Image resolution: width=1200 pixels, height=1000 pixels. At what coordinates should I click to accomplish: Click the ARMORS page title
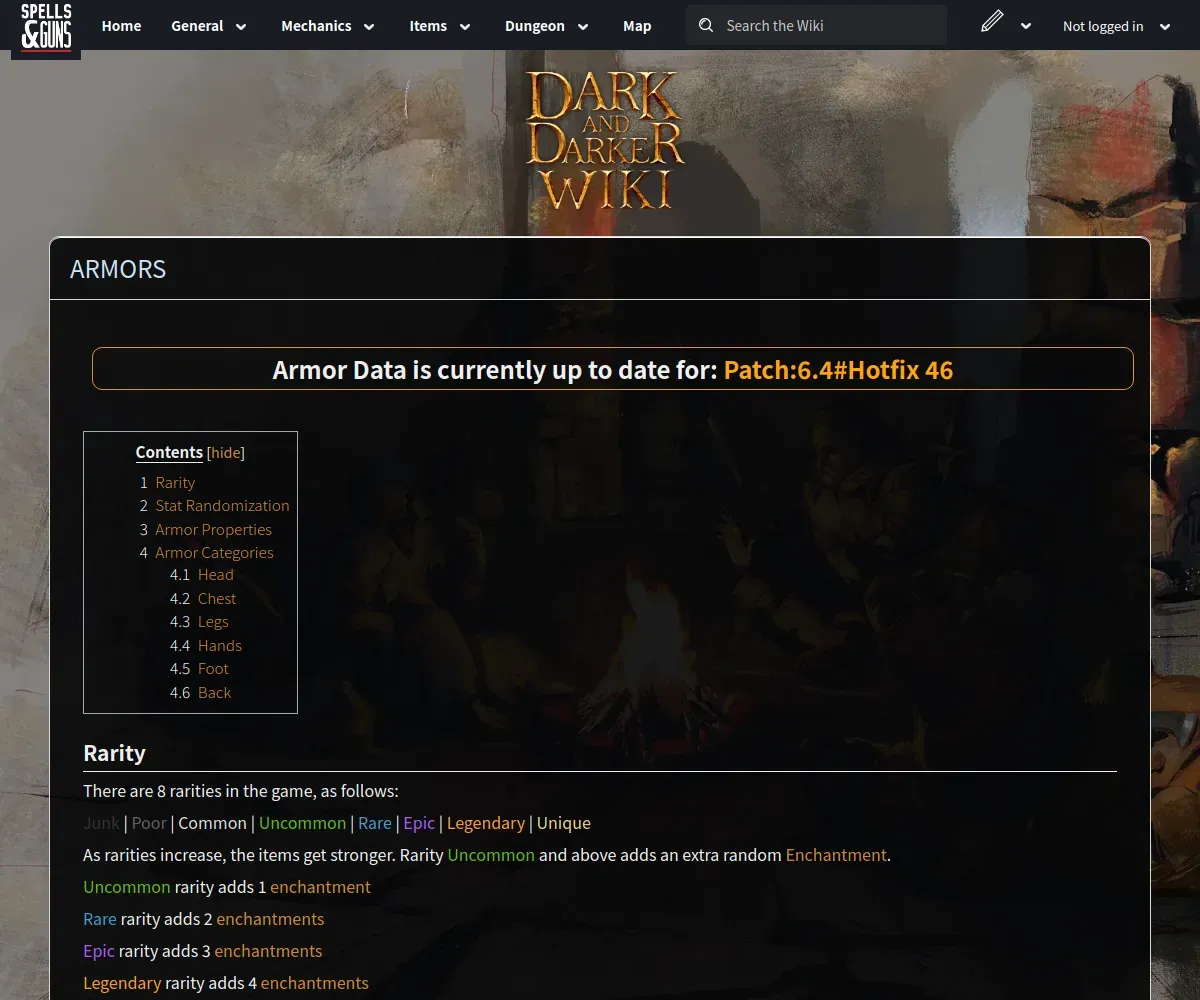click(x=118, y=269)
